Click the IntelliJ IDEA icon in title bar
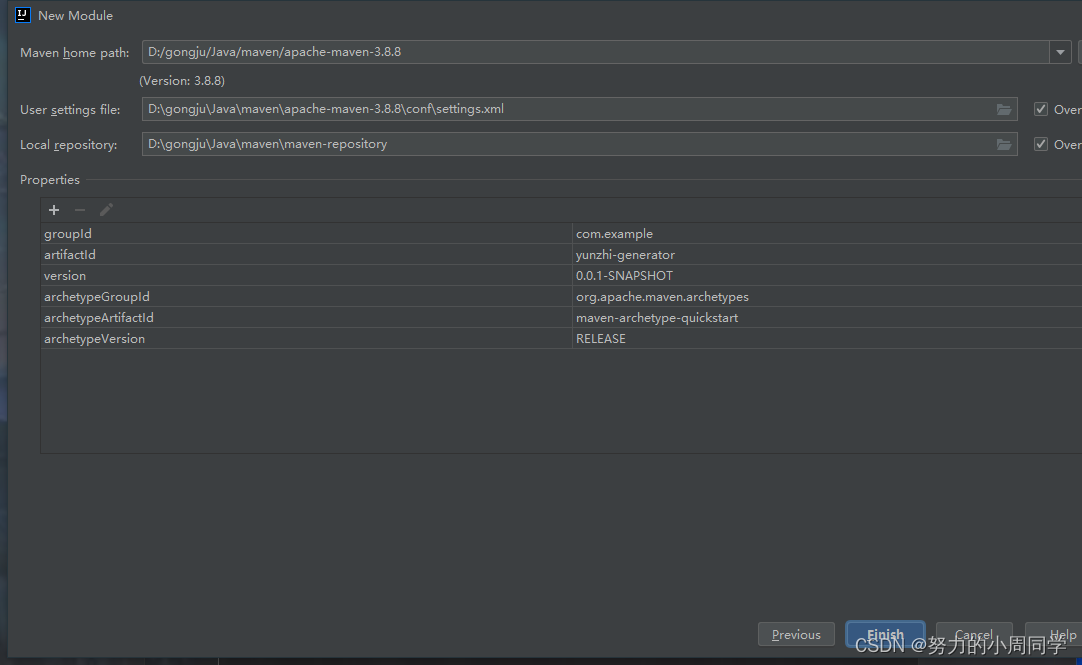The height and width of the screenshot is (665, 1082). pyautogui.click(x=22, y=15)
